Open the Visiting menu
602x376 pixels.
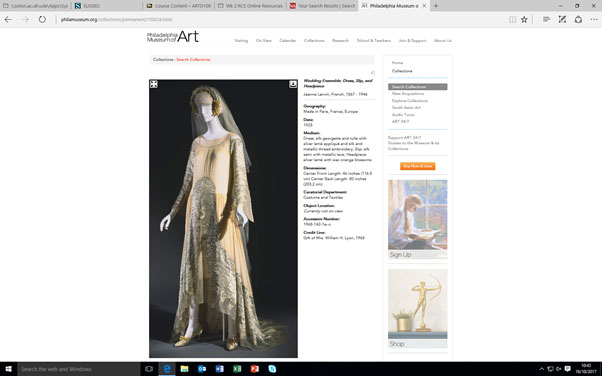click(x=241, y=41)
